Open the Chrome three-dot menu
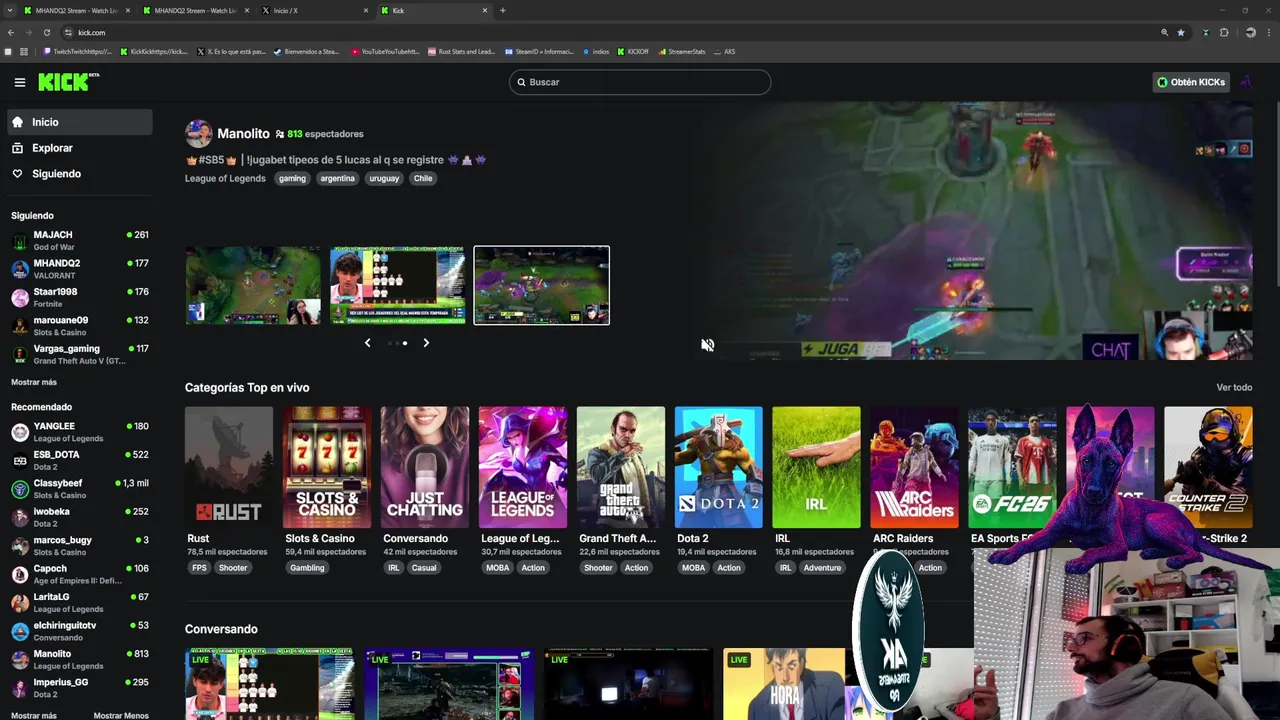This screenshot has height=720, width=1280. pyautogui.click(x=1268, y=32)
